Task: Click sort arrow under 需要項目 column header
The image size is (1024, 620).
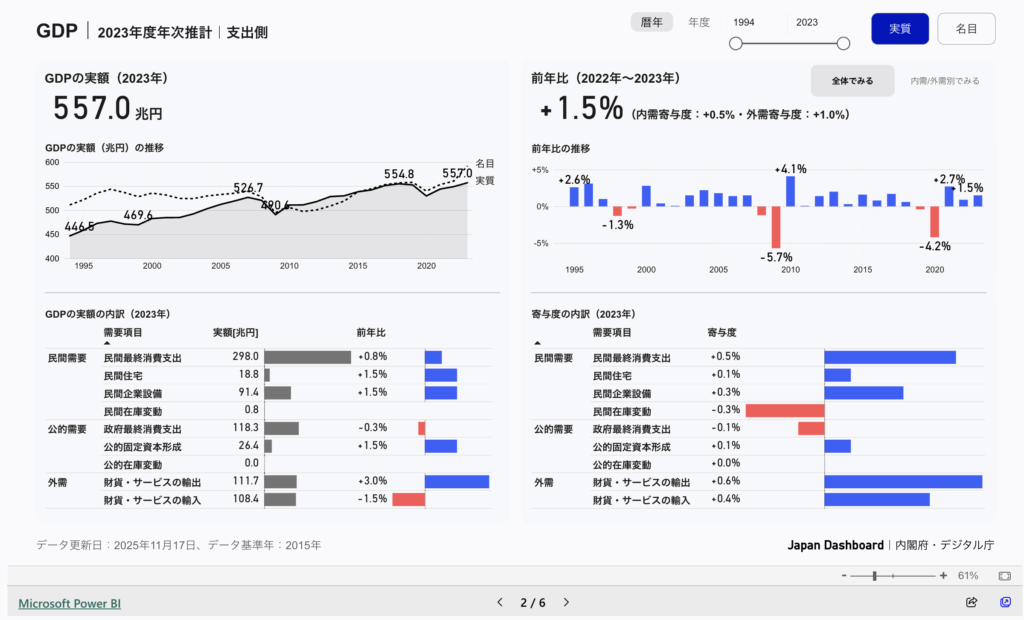Action: coord(108,343)
